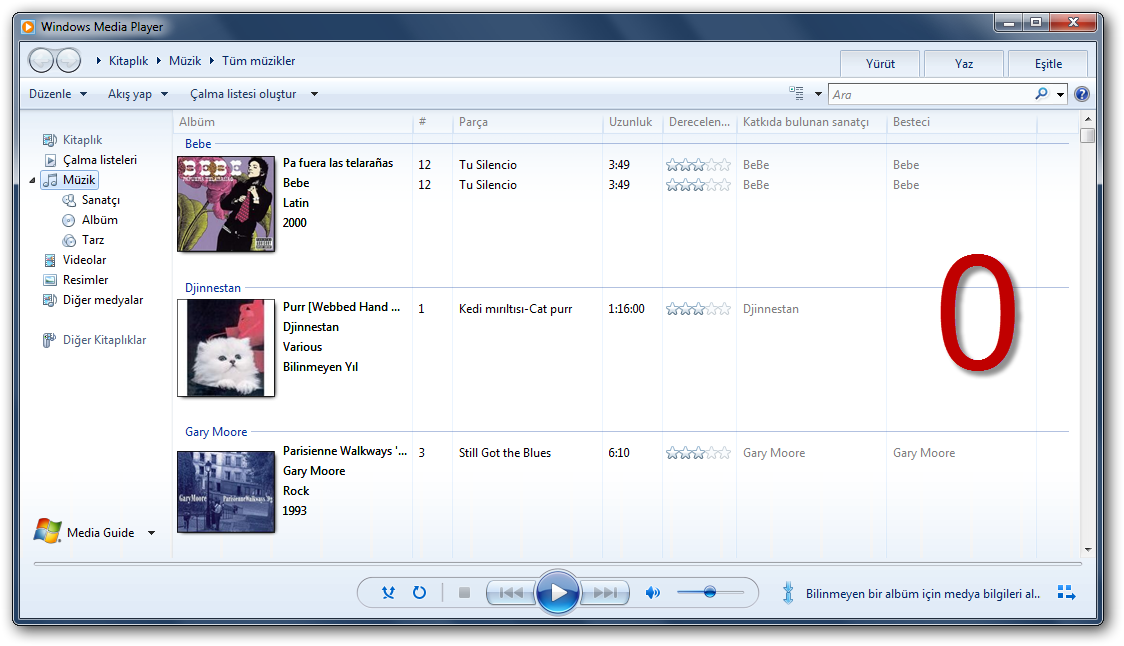Toggle repeat playback
Image resolution: width=1124 pixels, height=646 pixels.
[x=419, y=593]
